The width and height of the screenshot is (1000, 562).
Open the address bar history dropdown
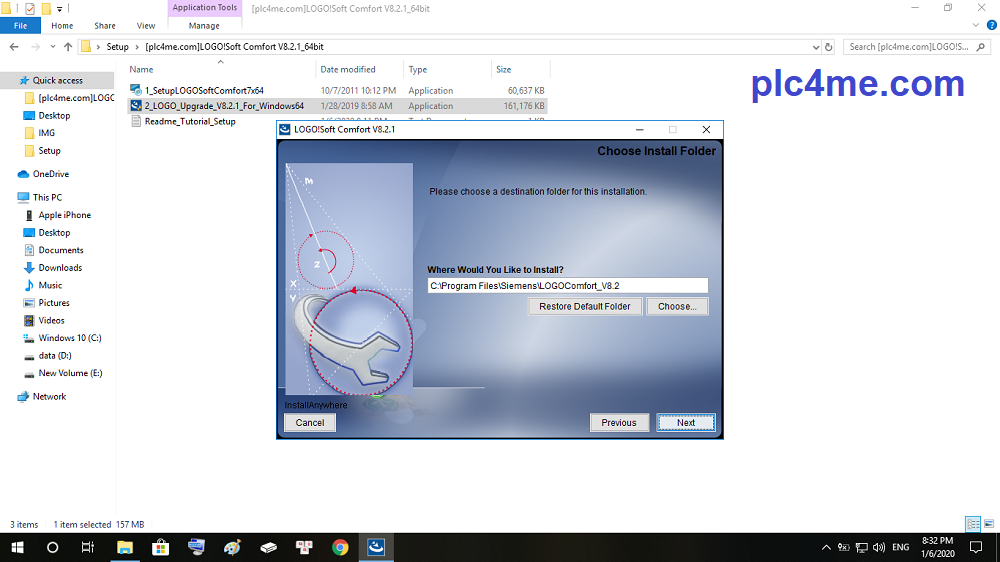click(x=816, y=46)
